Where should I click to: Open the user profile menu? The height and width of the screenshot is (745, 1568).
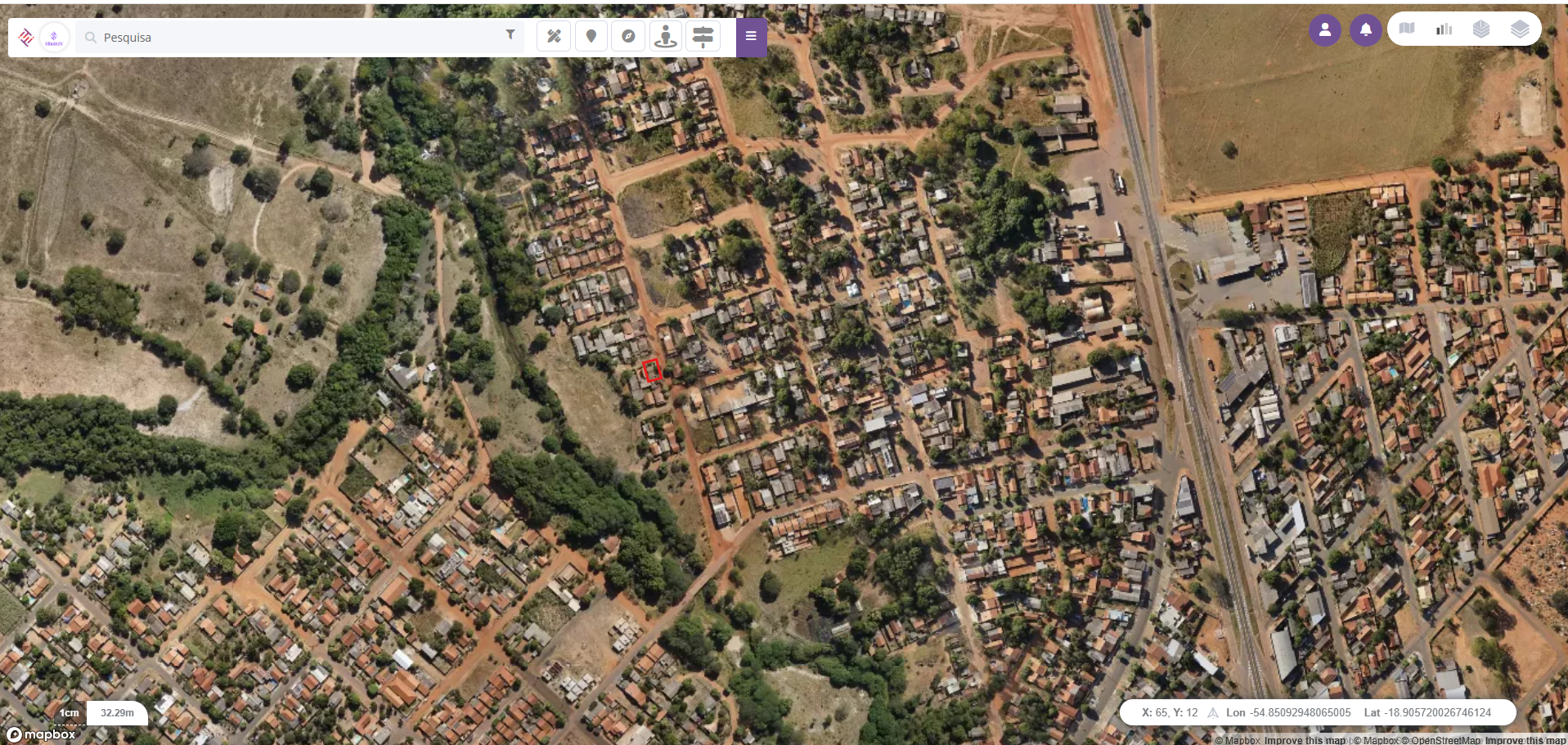tap(1324, 30)
